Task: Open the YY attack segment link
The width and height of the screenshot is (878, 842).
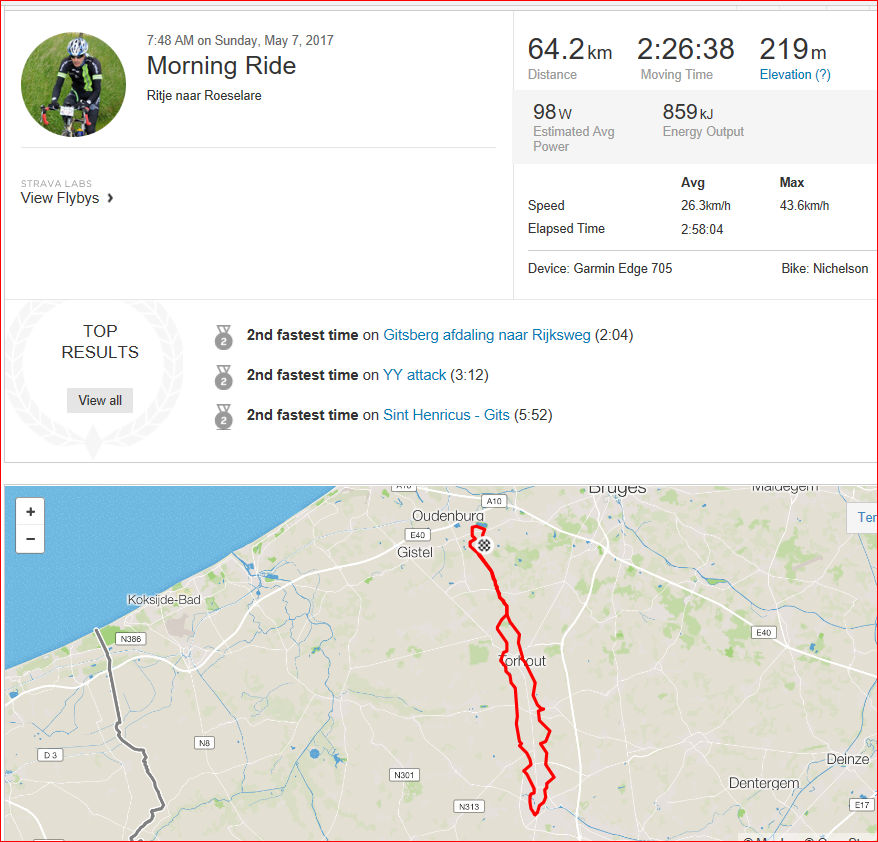Action: (414, 375)
